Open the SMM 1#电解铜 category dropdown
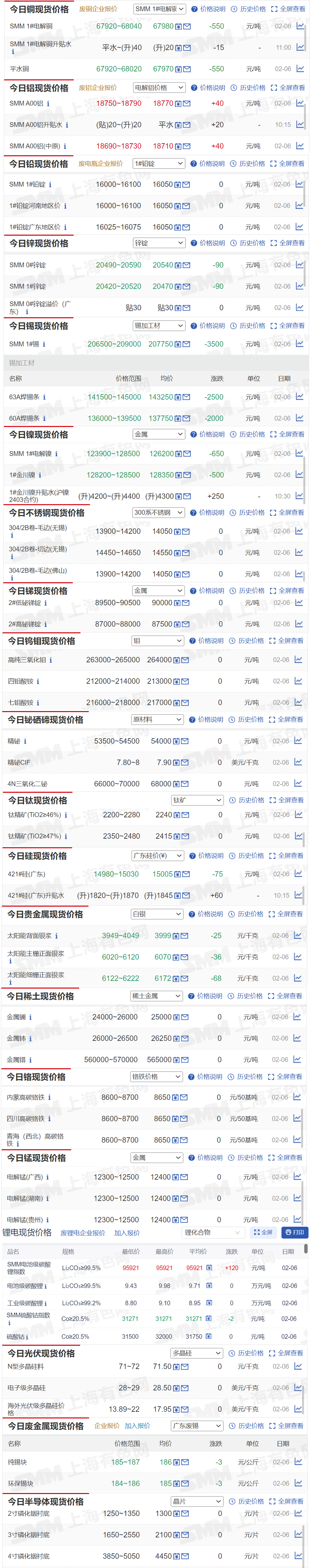Viewport: 311px width, 1568px height. (x=160, y=9)
